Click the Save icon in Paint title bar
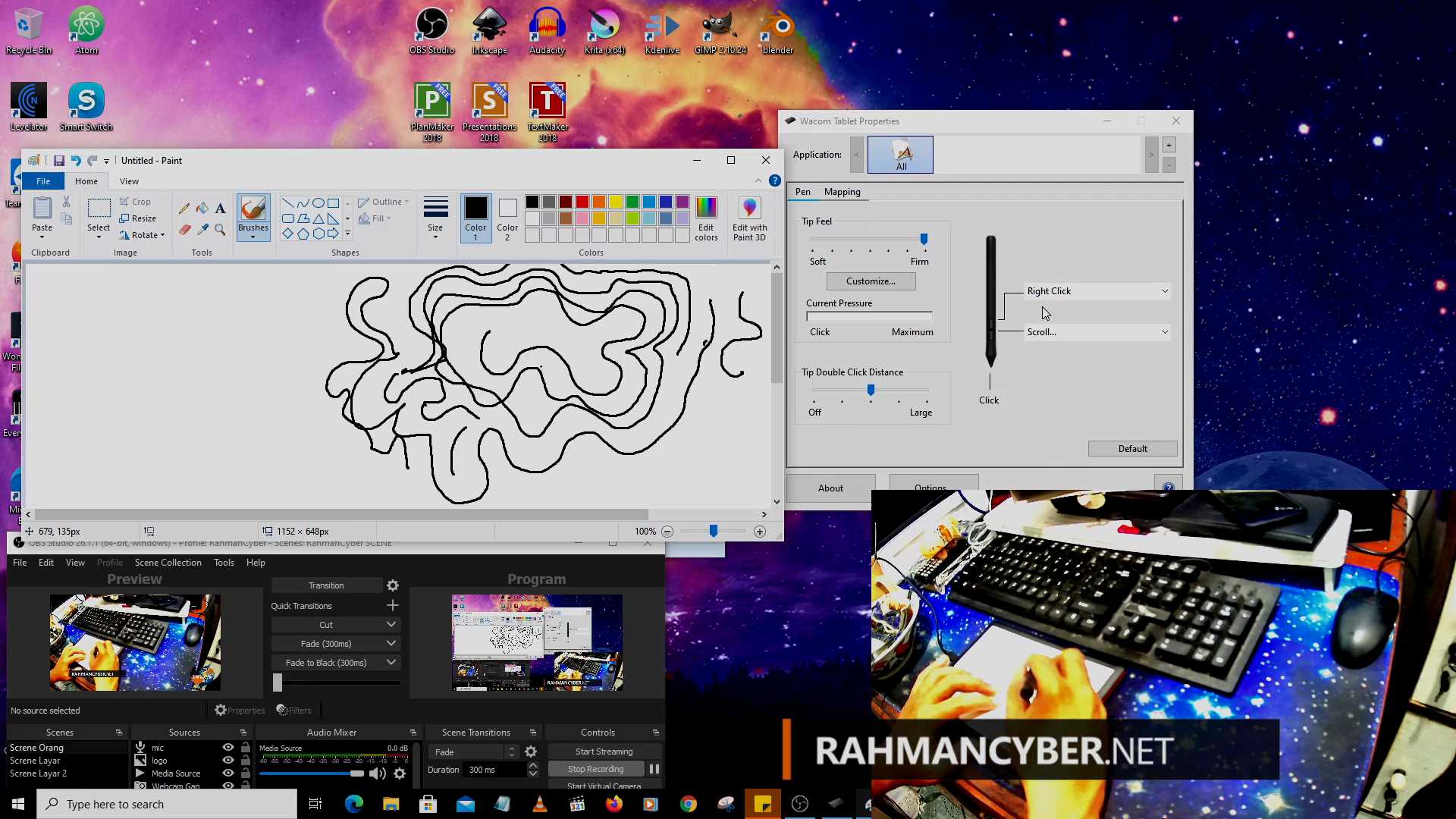This screenshot has height=819, width=1456. point(58,161)
